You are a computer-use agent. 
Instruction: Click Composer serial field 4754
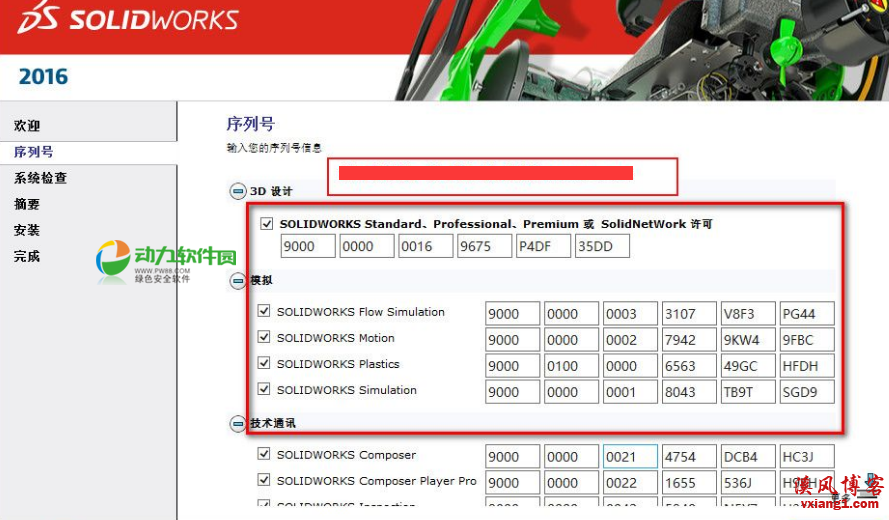point(689,456)
